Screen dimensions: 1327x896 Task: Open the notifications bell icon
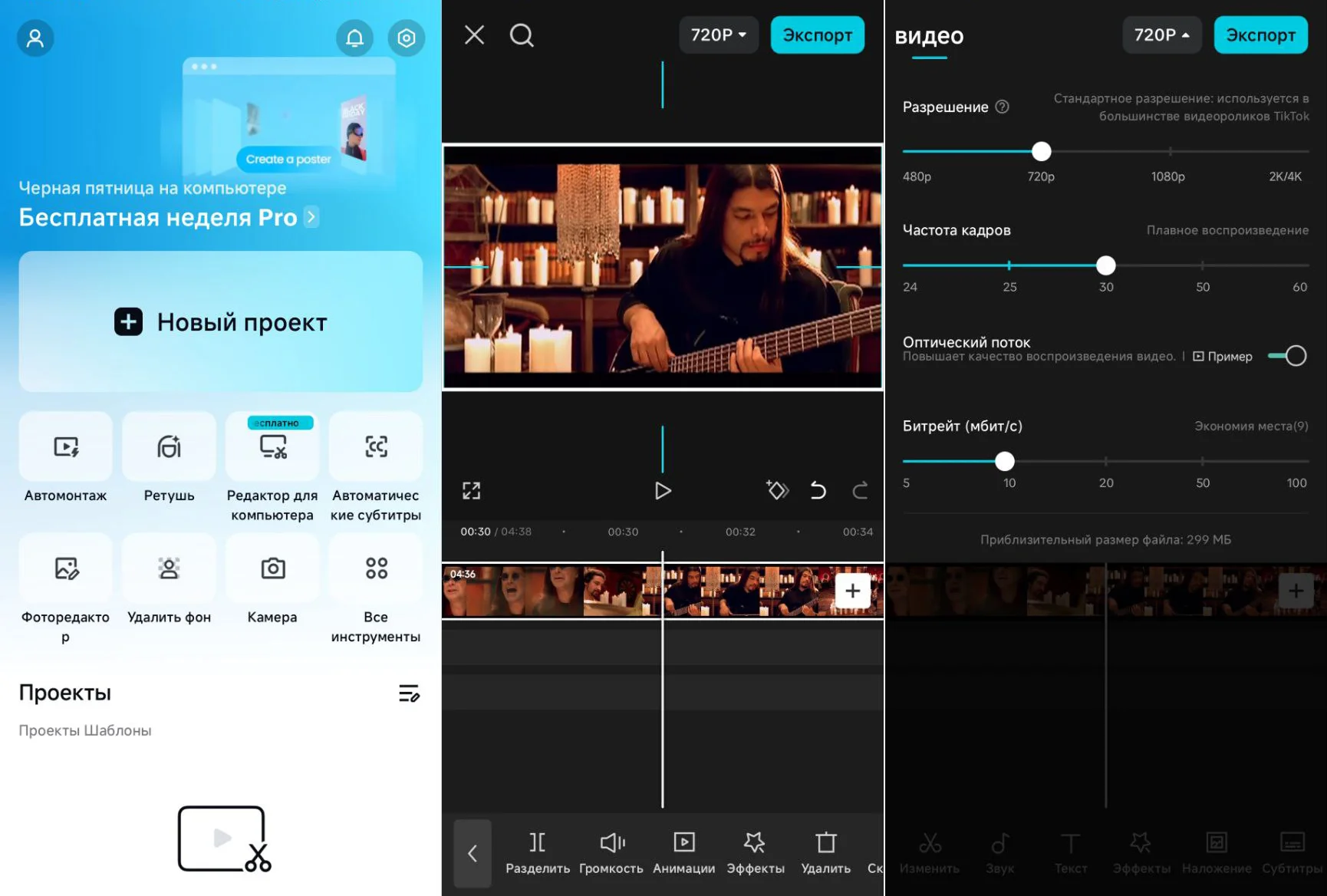pos(354,38)
